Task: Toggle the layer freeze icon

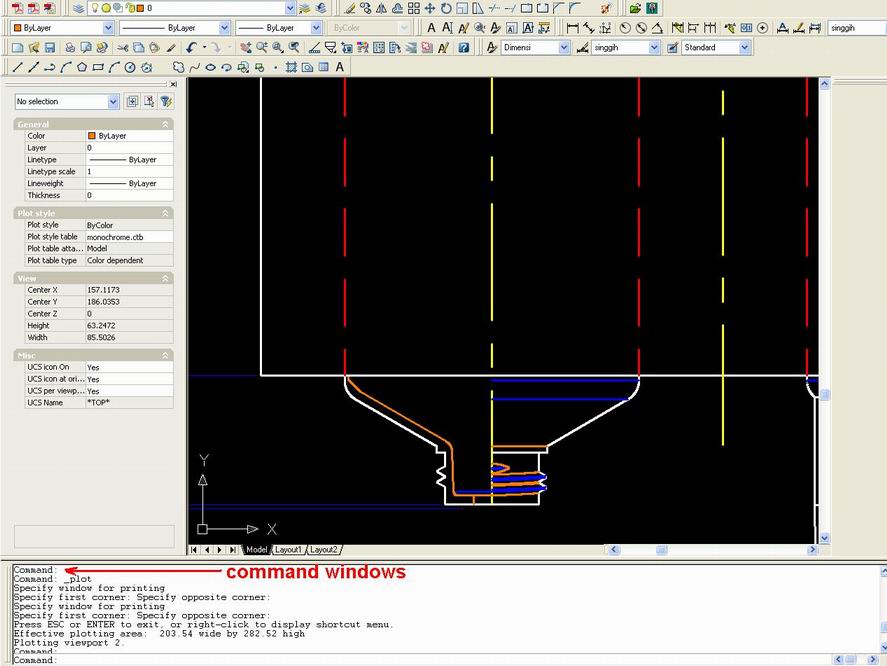Action: pos(106,8)
